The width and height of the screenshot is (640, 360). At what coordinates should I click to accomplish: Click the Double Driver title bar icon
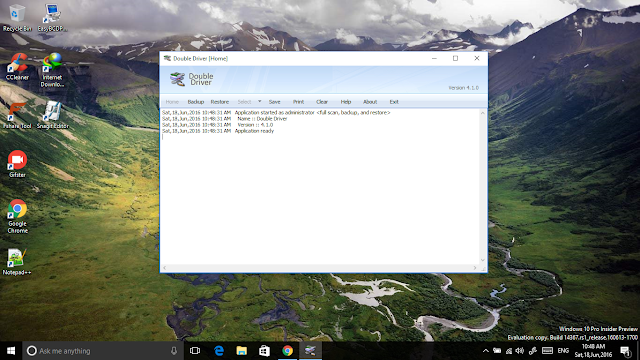(x=167, y=58)
